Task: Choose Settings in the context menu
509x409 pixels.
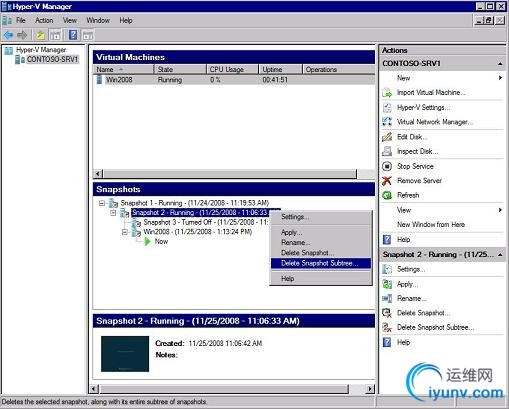Action: click(x=321, y=217)
